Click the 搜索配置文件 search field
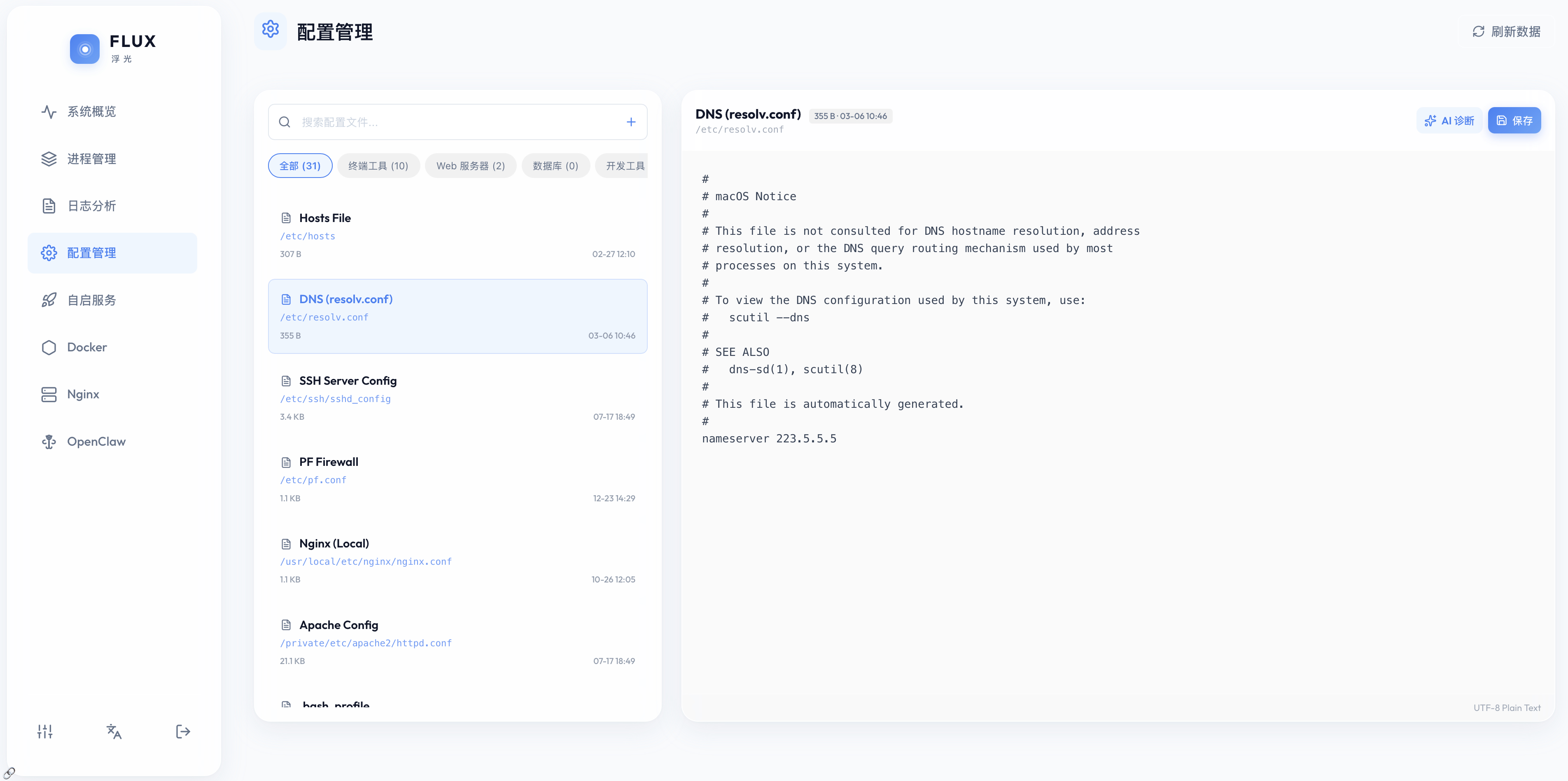The height and width of the screenshot is (781, 1568). click(426, 122)
